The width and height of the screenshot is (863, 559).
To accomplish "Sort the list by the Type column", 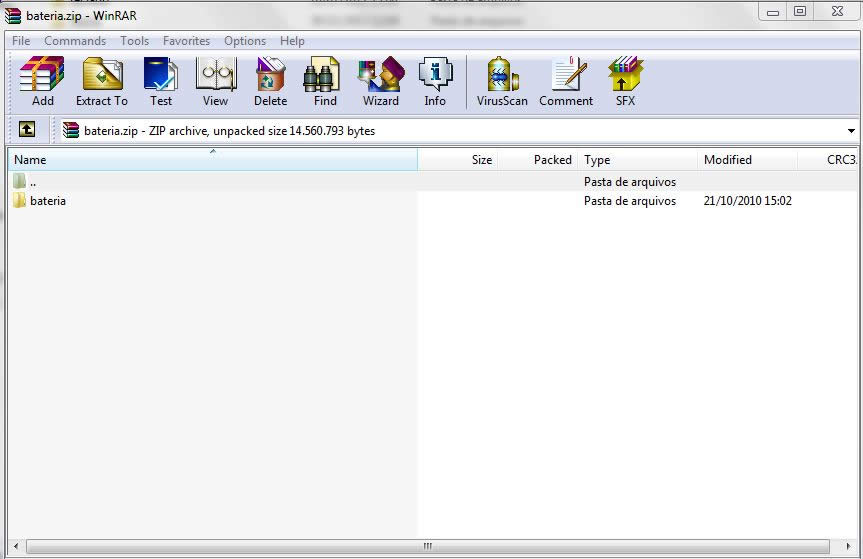I will click(637, 160).
